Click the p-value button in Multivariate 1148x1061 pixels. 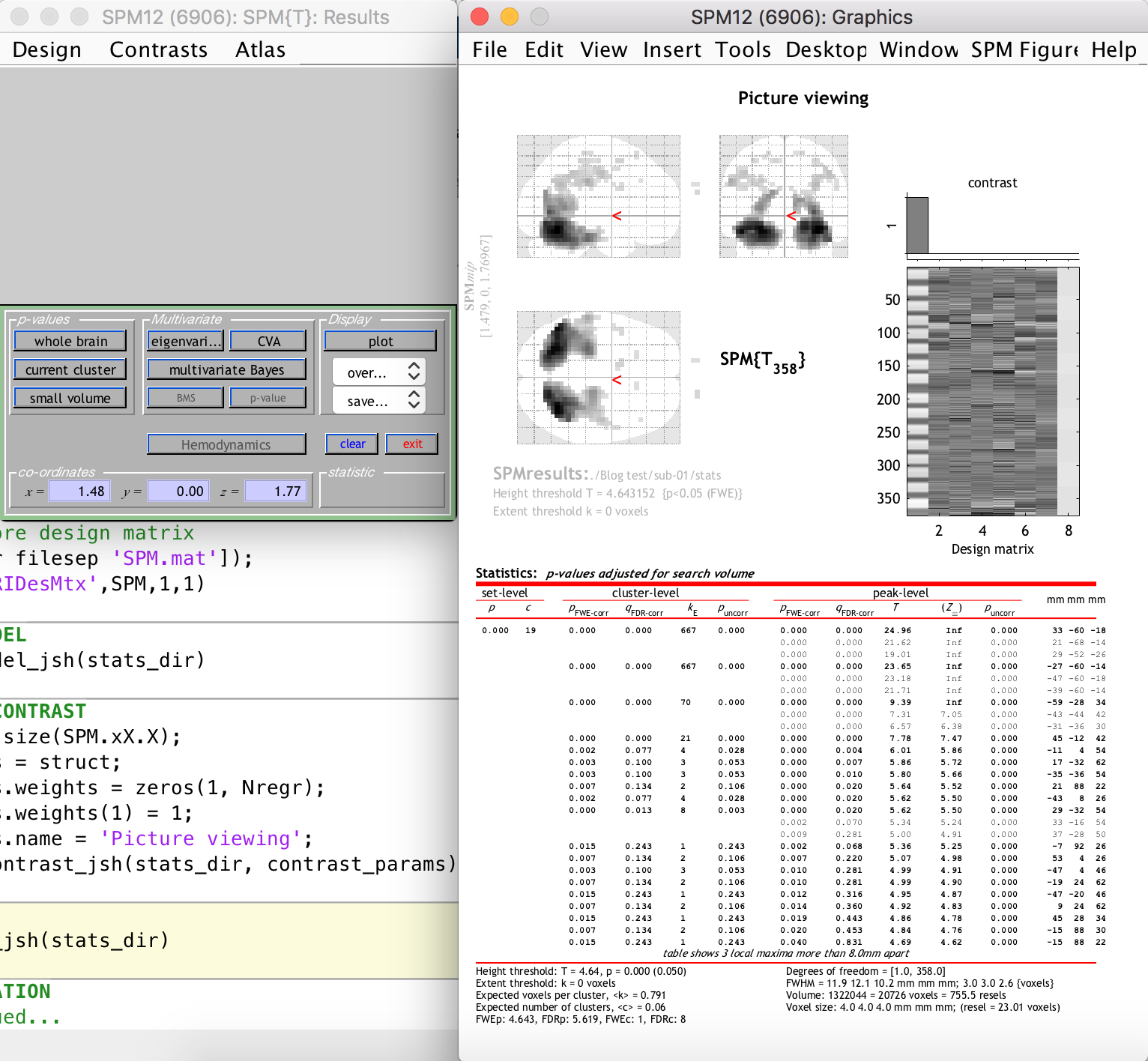[268, 398]
